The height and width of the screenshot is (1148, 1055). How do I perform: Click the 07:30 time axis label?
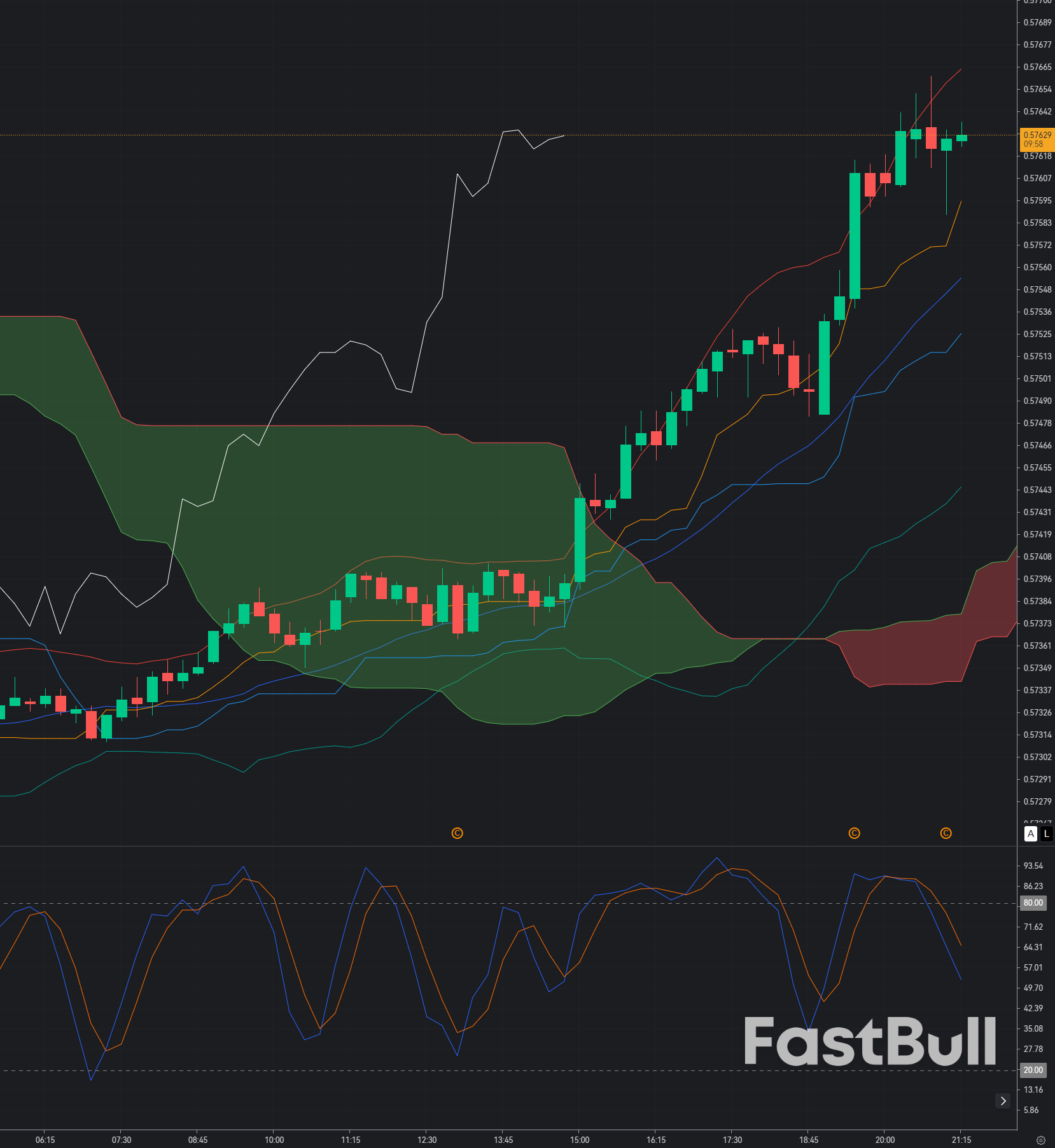[x=122, y=1140]
